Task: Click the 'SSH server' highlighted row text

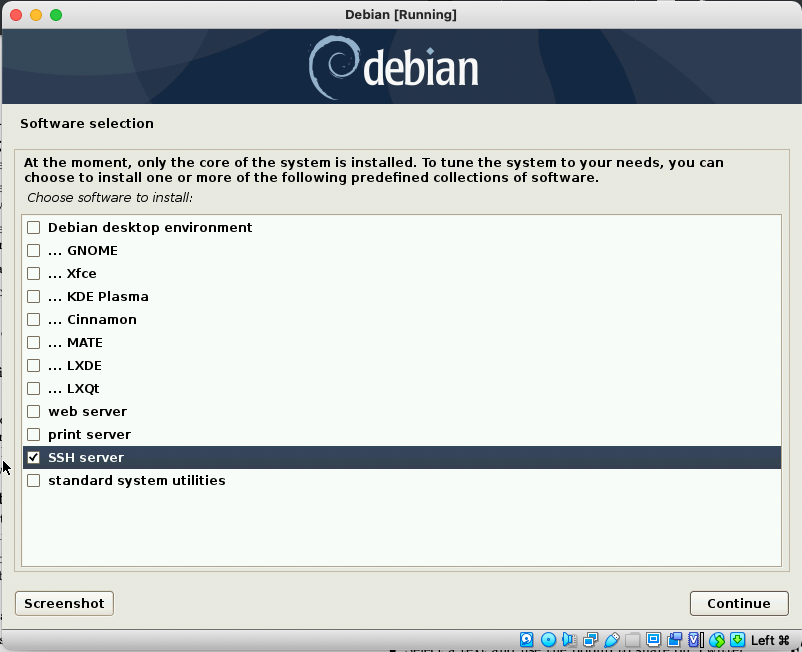Action: (x=86, y=457)
